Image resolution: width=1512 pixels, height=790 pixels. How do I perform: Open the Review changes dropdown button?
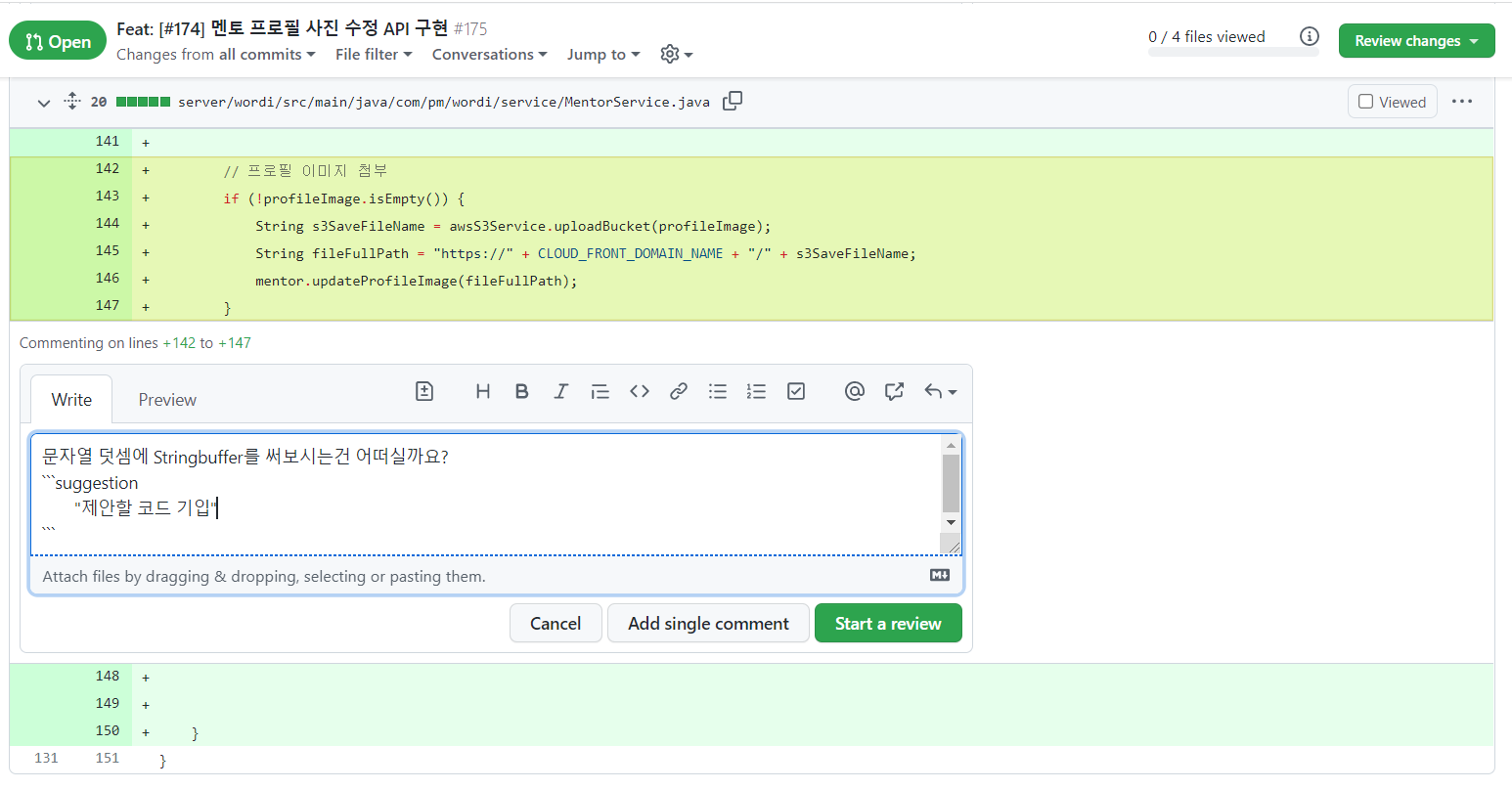1416,41
